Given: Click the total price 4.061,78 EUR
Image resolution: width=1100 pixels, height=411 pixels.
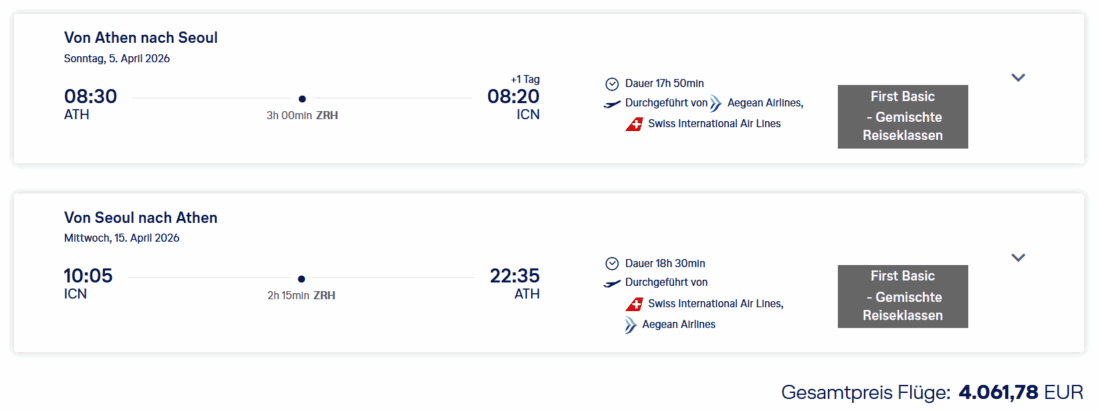Looking at the screenshot, I should pyautogui.click(x=1021, y=393).
